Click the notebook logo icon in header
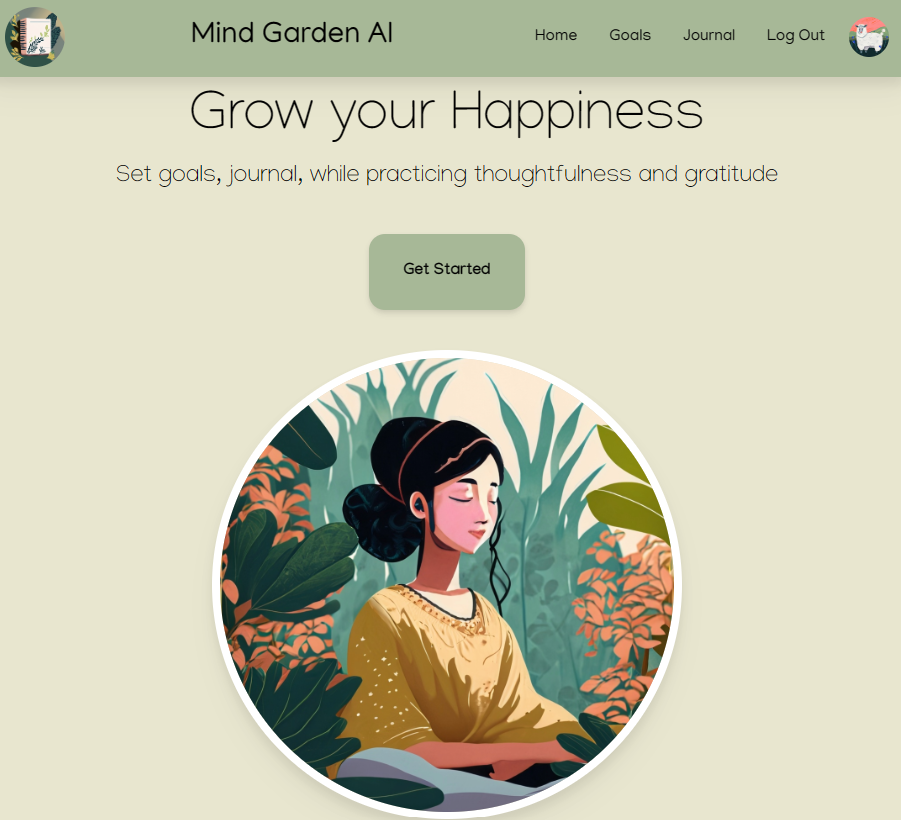 point(34,37)
